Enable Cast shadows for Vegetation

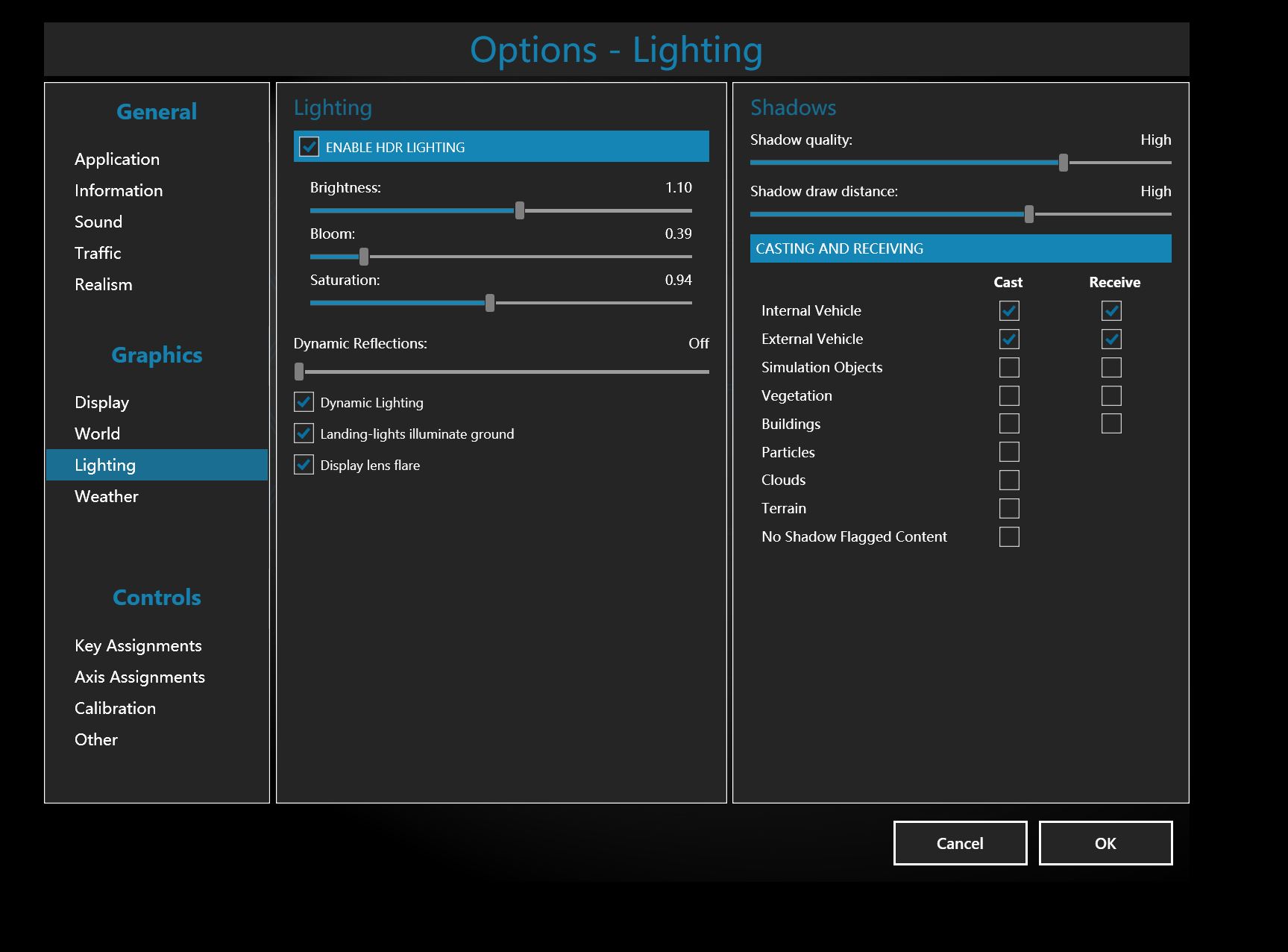[x=1009, y=395]
